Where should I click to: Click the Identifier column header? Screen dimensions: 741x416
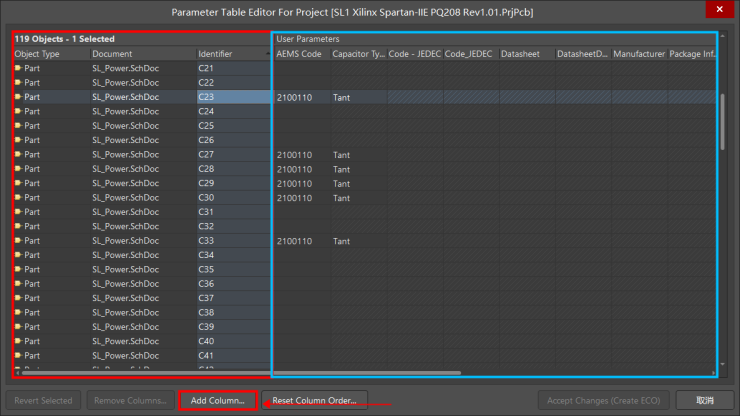230,53
